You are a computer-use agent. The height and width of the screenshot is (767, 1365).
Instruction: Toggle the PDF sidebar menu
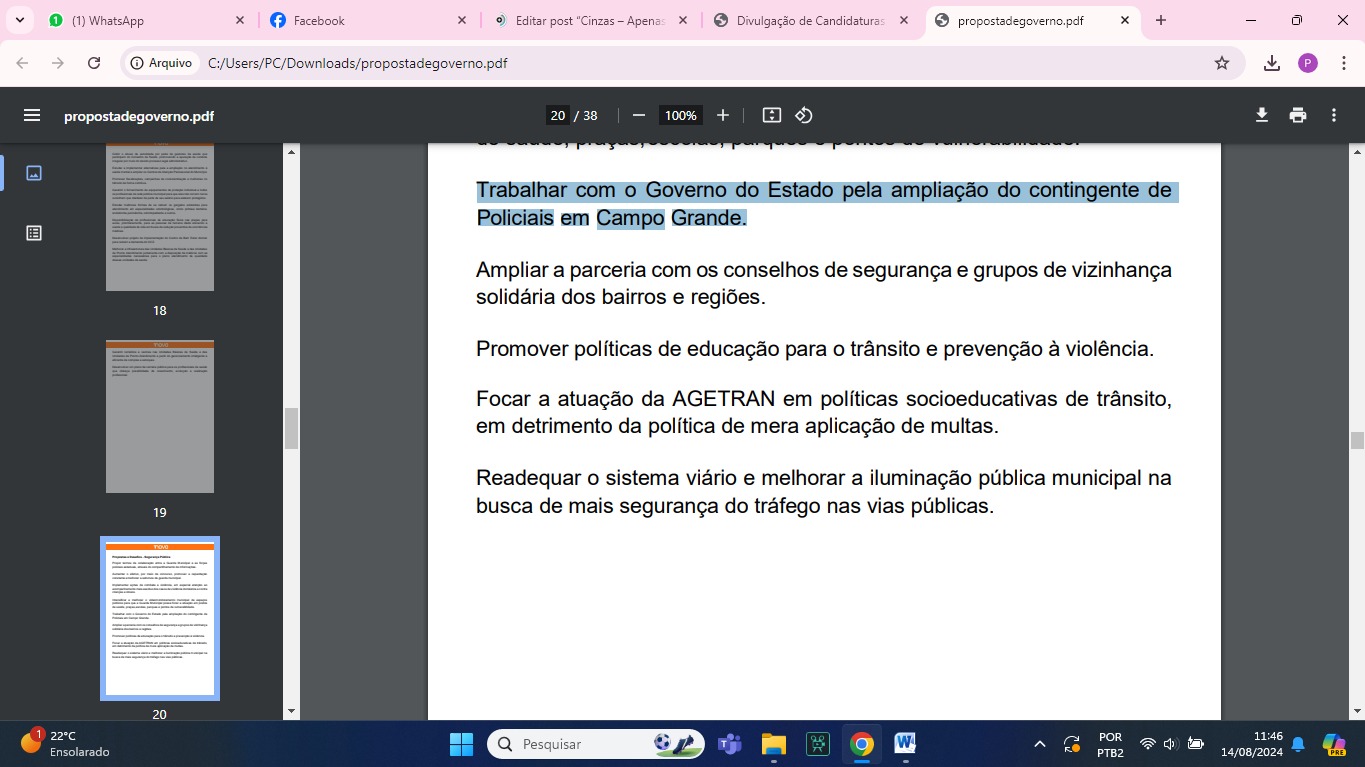click(x=32, y=115)
